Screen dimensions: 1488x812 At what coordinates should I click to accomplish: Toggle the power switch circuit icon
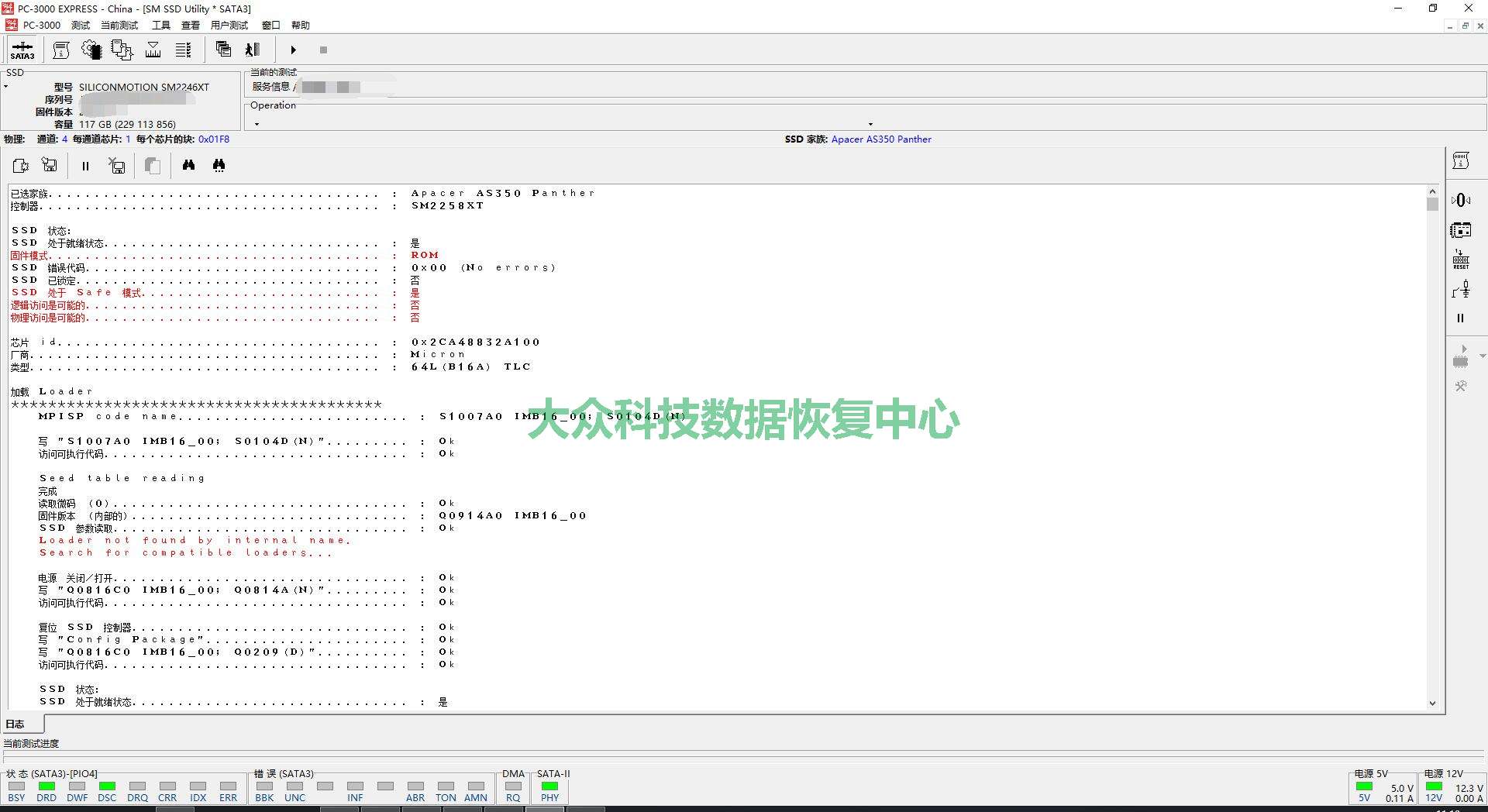[1461, 290]
